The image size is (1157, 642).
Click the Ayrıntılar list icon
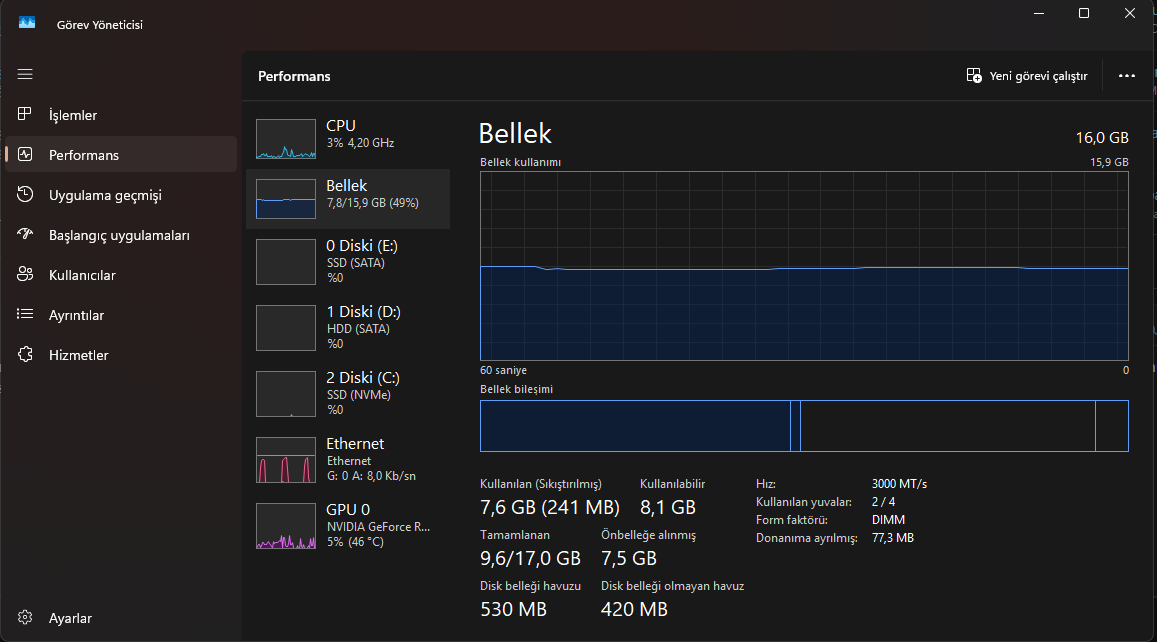25,314
